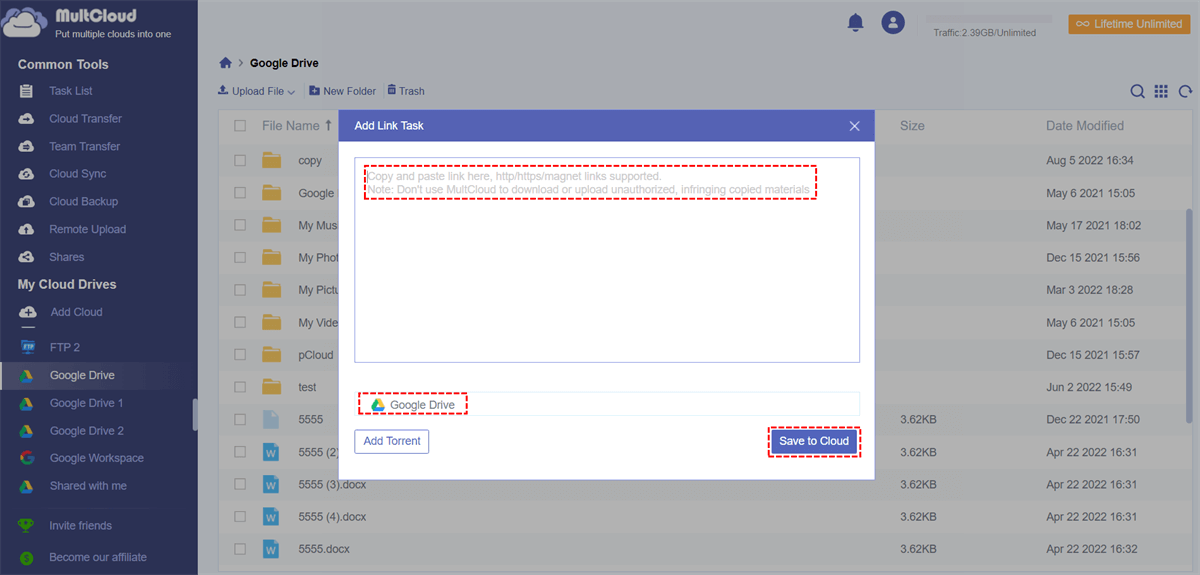Open the notifications bell
This screenshot has height=575, width=1200.
click(855, 22)
